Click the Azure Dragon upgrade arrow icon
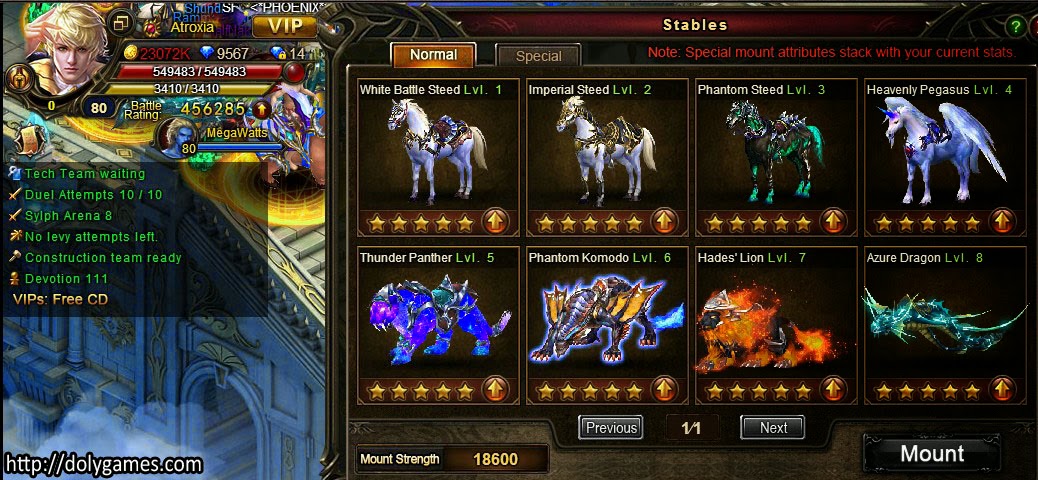 click(x=1002, y=389)
